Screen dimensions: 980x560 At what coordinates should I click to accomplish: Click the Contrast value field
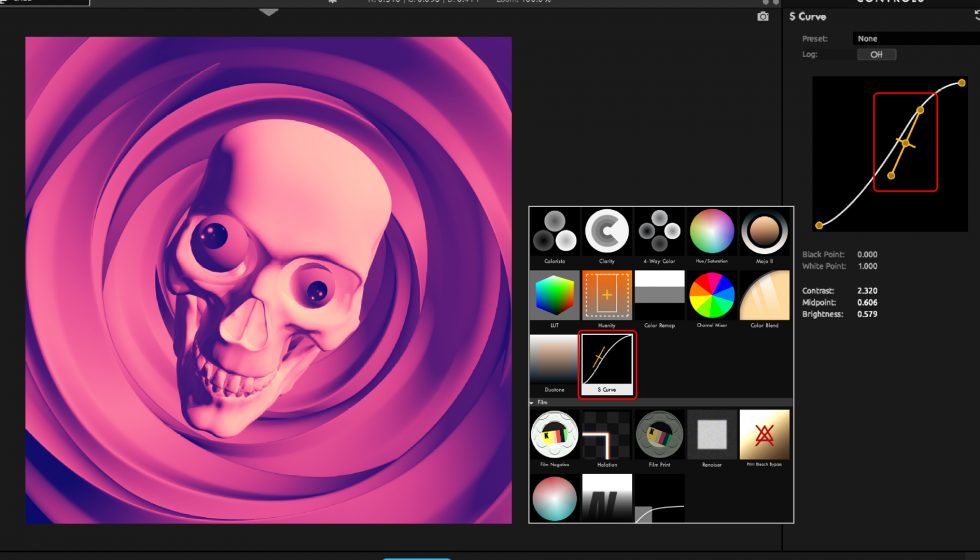[x=867, y=290]
